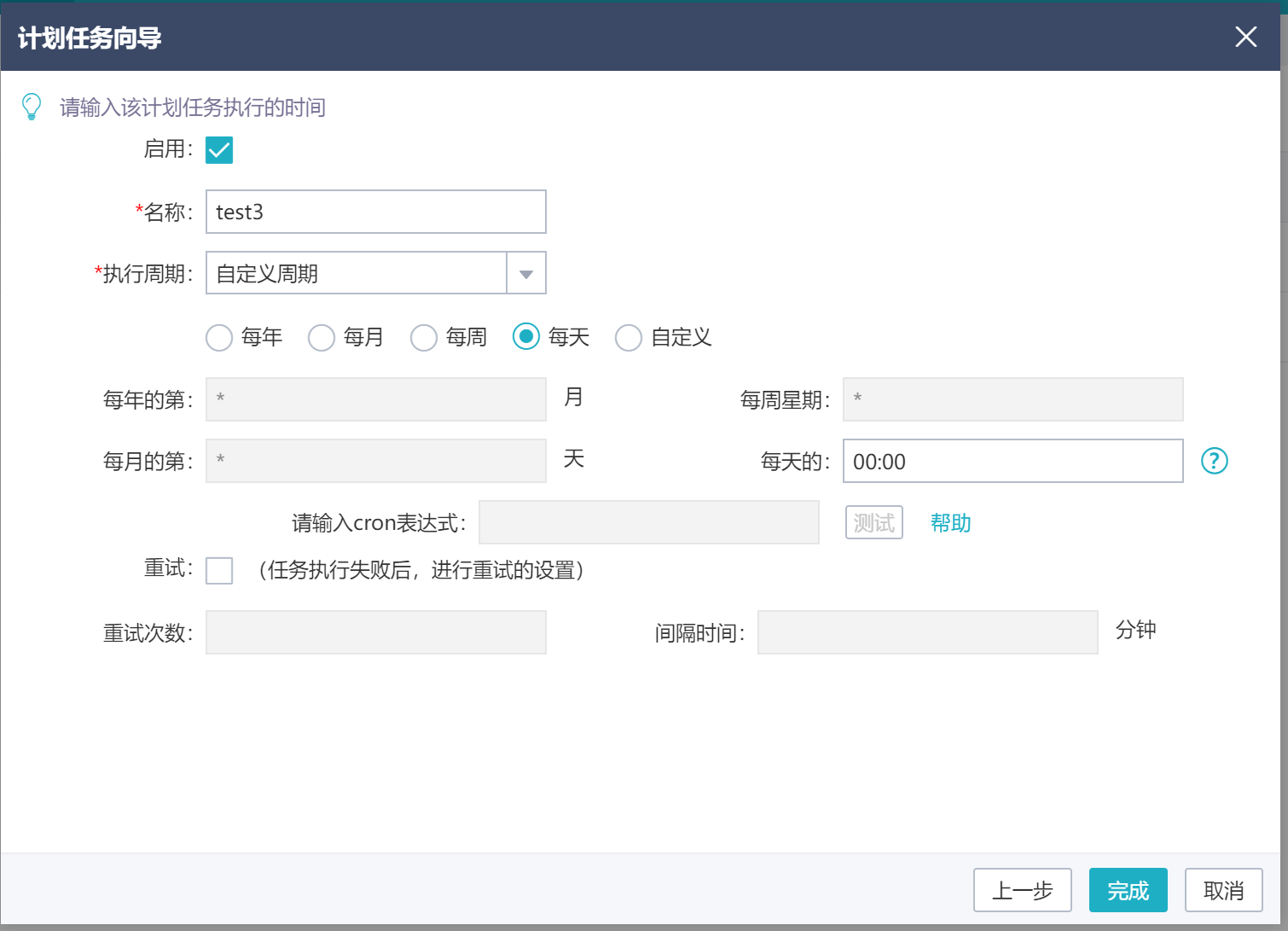The image size is (1288, 931).
Task: Uncheck the 启用 checkbox
Action: tap(219, 149)
